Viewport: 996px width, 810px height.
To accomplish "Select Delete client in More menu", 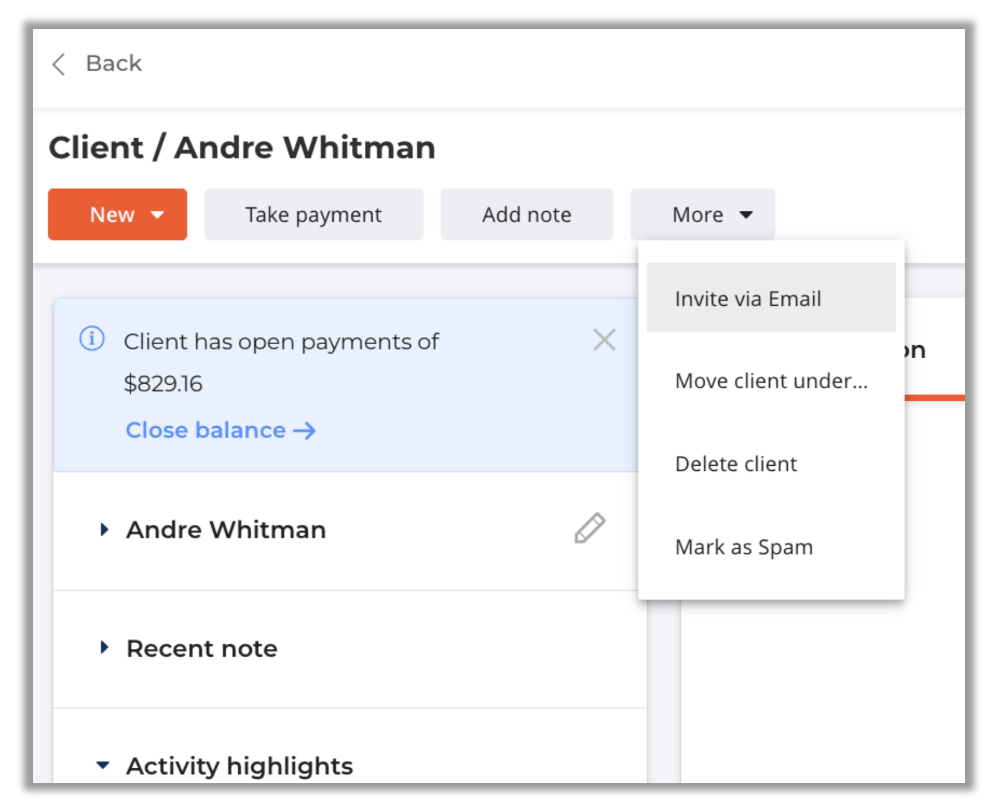I will click(736, 464).
